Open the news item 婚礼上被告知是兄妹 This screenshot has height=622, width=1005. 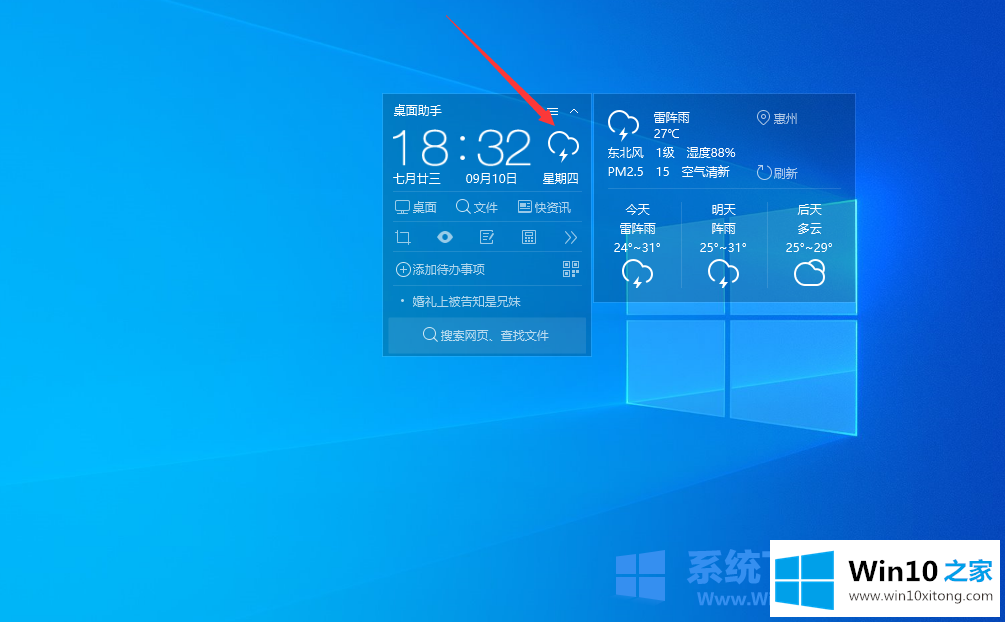[x=466, y=301]
